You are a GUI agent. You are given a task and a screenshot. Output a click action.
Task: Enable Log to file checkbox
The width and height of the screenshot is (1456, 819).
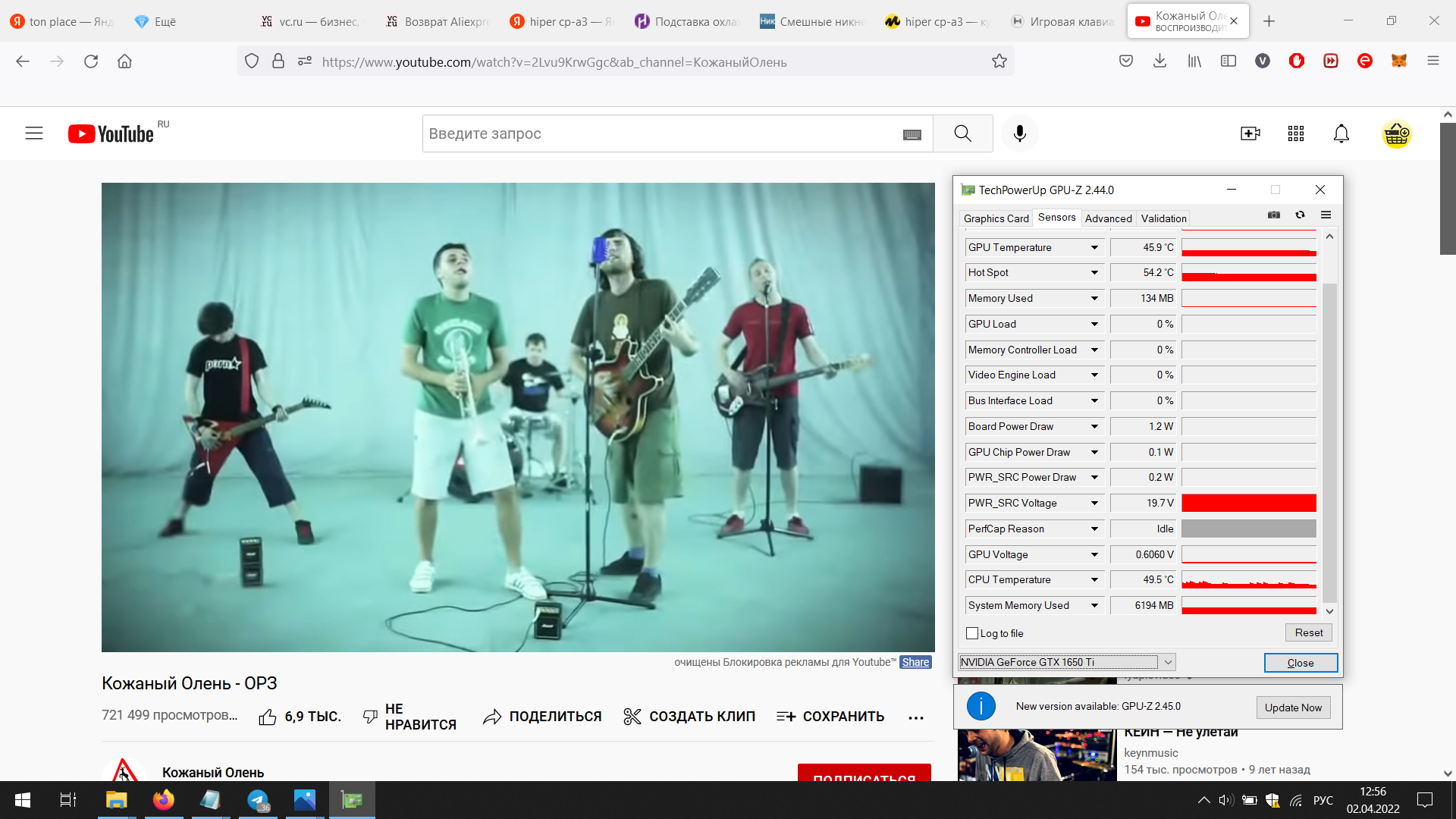coord(972,633)
